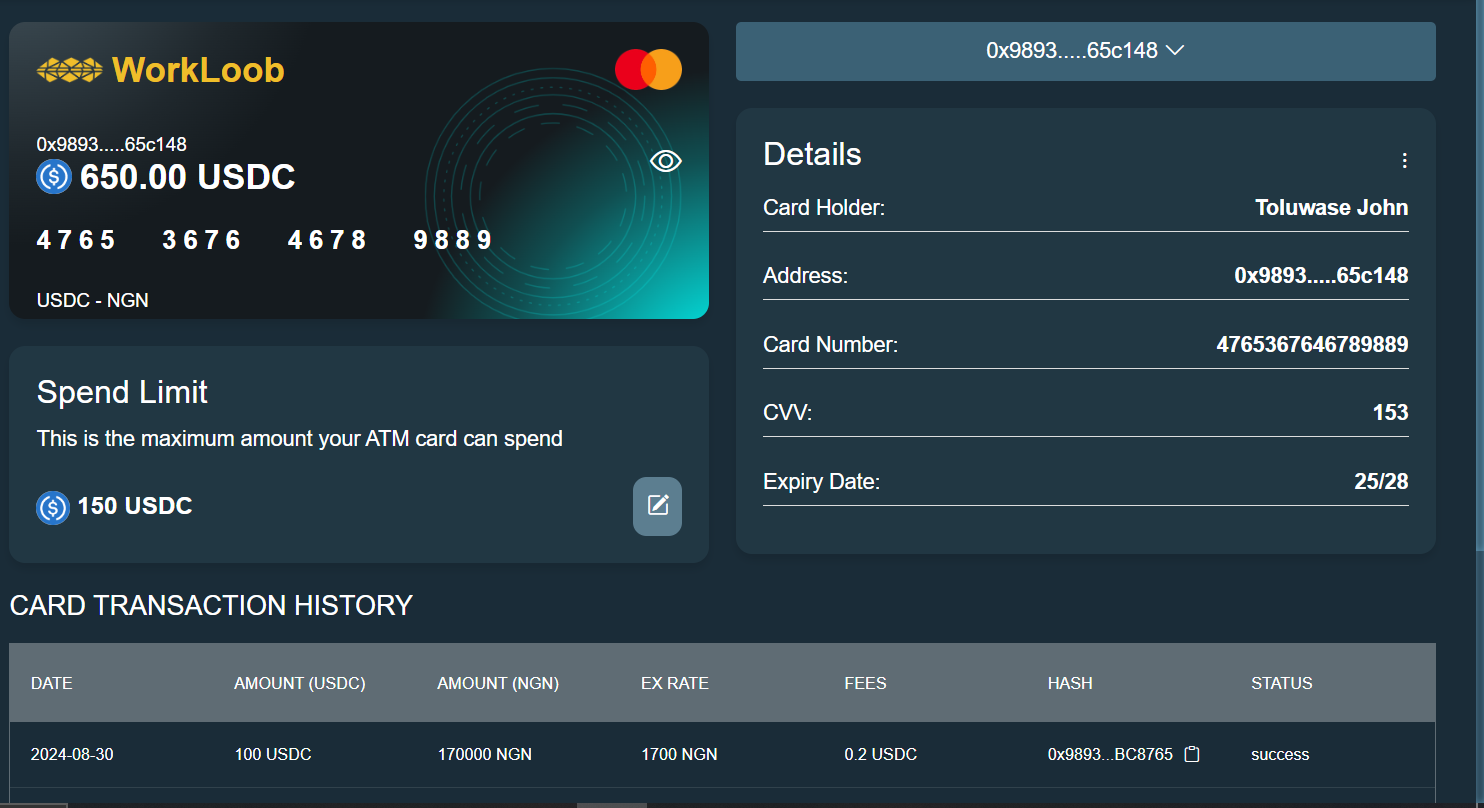Edit the spend limit with the pencil icon
This screenshot has height=808, width=1484.
coord(658,506)
